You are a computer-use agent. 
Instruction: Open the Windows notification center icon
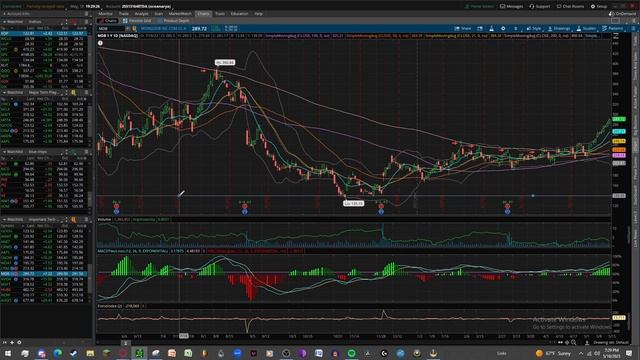pyautogui.click(x=629, y=353)
